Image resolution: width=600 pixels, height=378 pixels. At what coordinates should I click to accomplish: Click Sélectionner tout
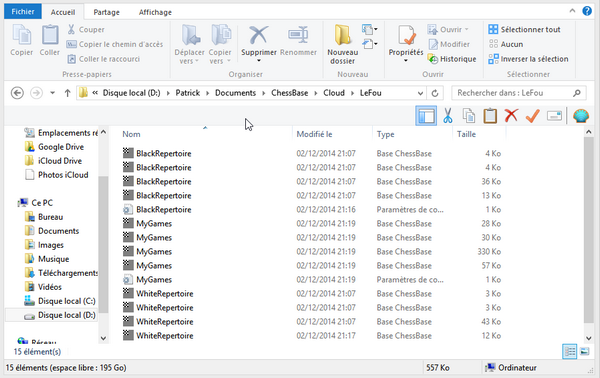pyautogui.click(x=524, y=29)
